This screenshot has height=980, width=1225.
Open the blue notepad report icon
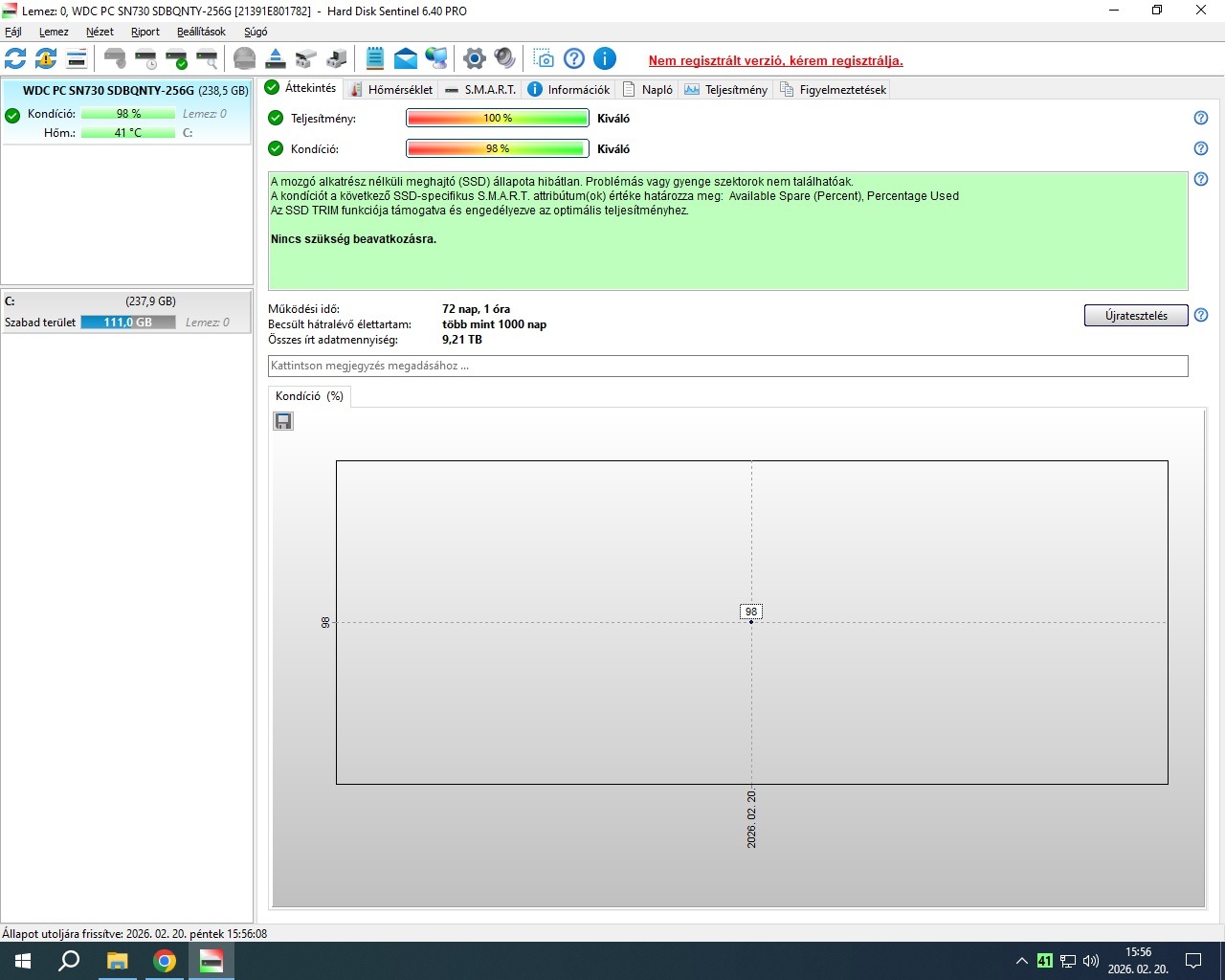tap(375, 59)
